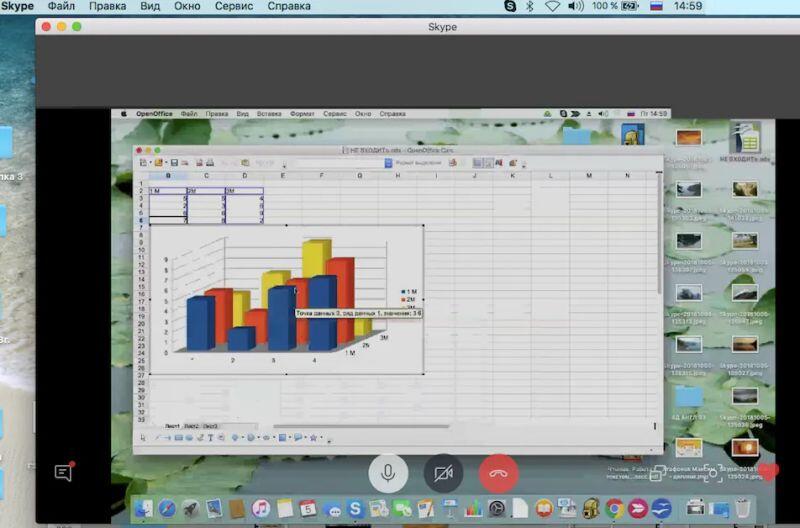
Task: Open the Wi-Fi status menu
Action: click(552, 6)
